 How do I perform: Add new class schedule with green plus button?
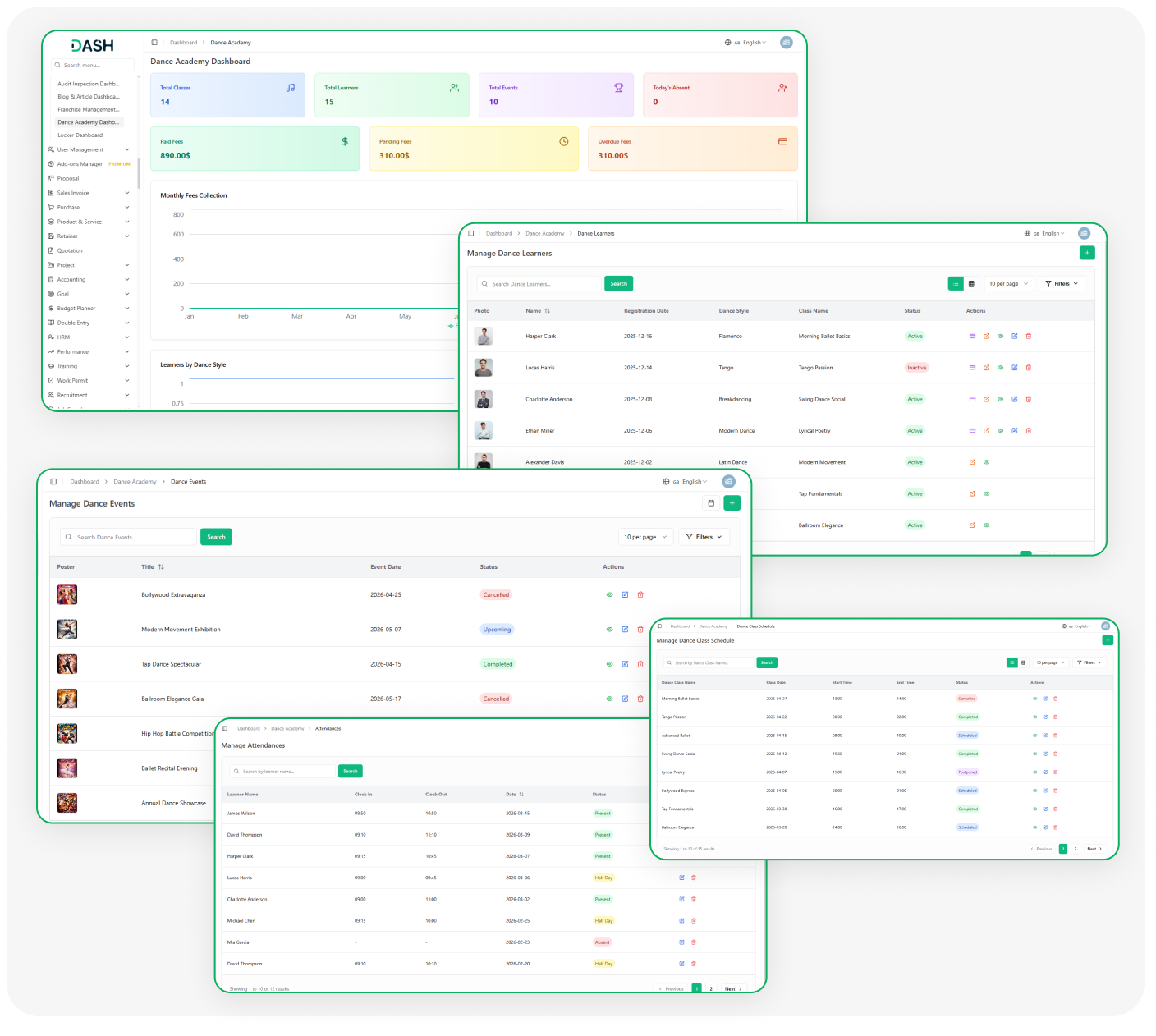pyautogui.click(x=1108, y=640)
